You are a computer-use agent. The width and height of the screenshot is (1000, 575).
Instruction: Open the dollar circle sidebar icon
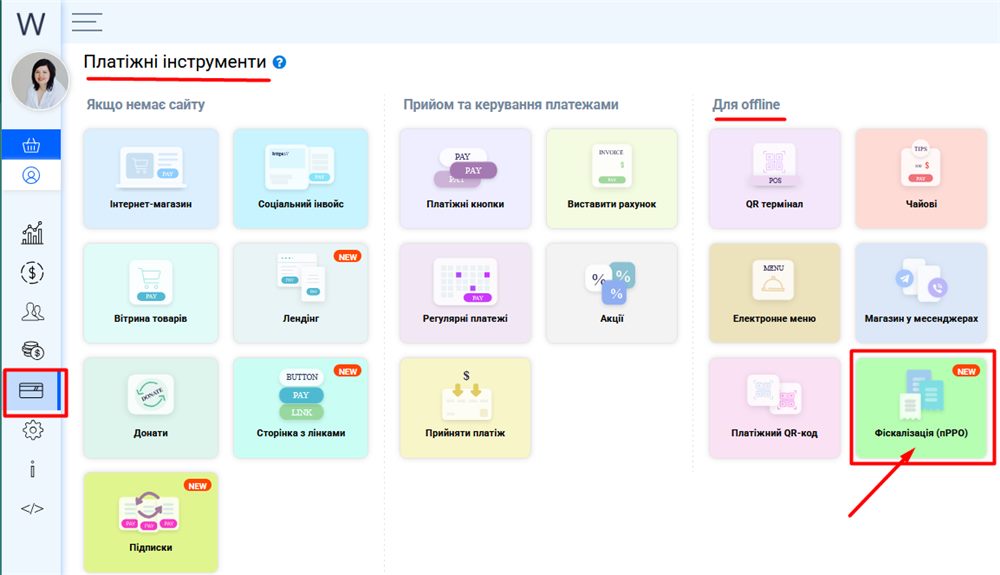[32, 273]
